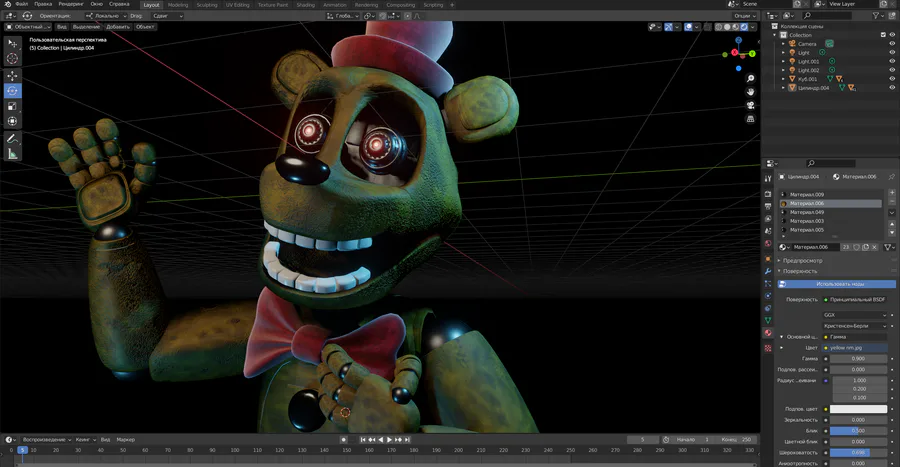
Task: Select Материал.049 in material slot list
Action: point(831,212)
